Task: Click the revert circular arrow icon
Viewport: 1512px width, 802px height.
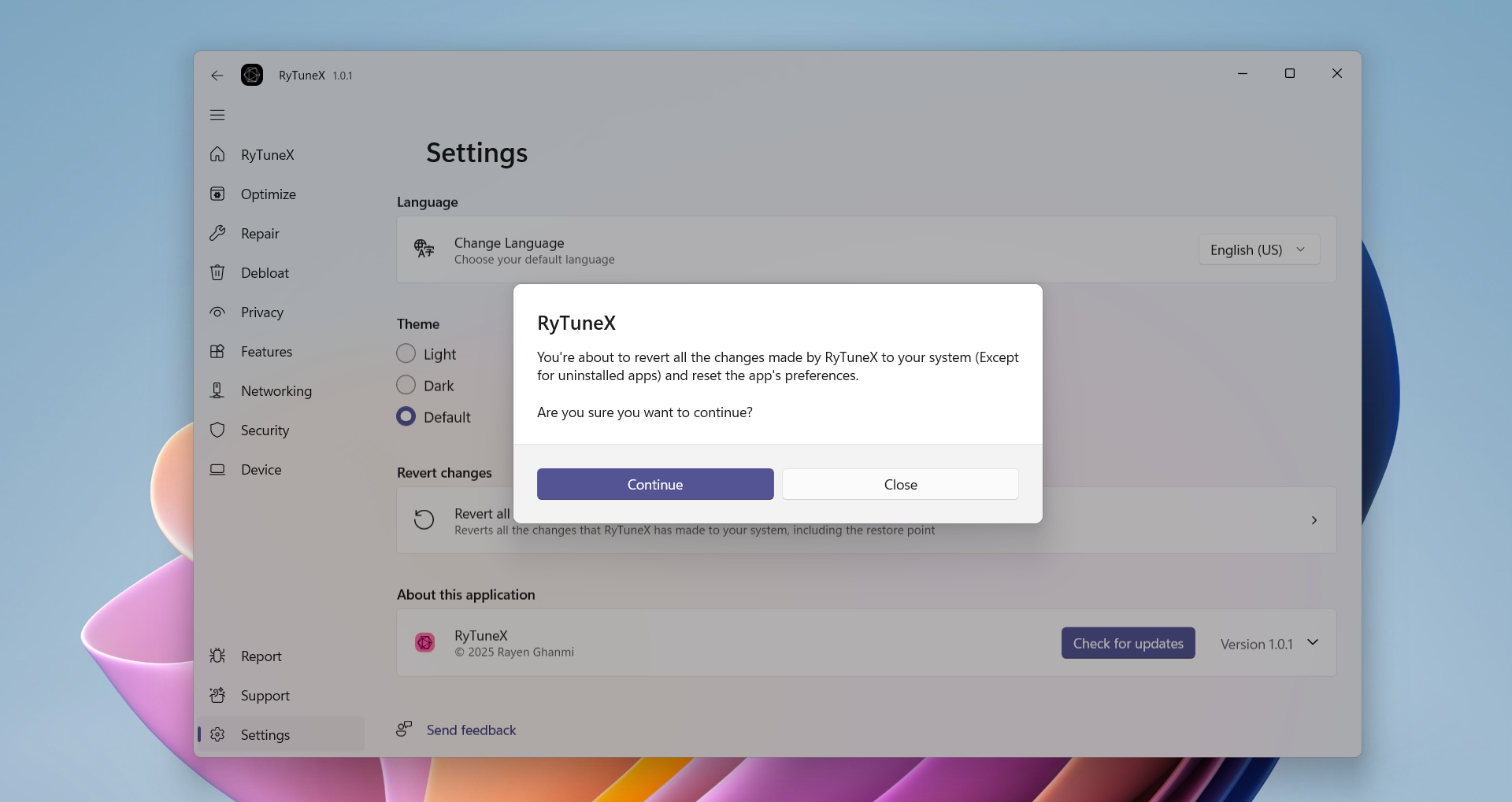Action: 424,519
